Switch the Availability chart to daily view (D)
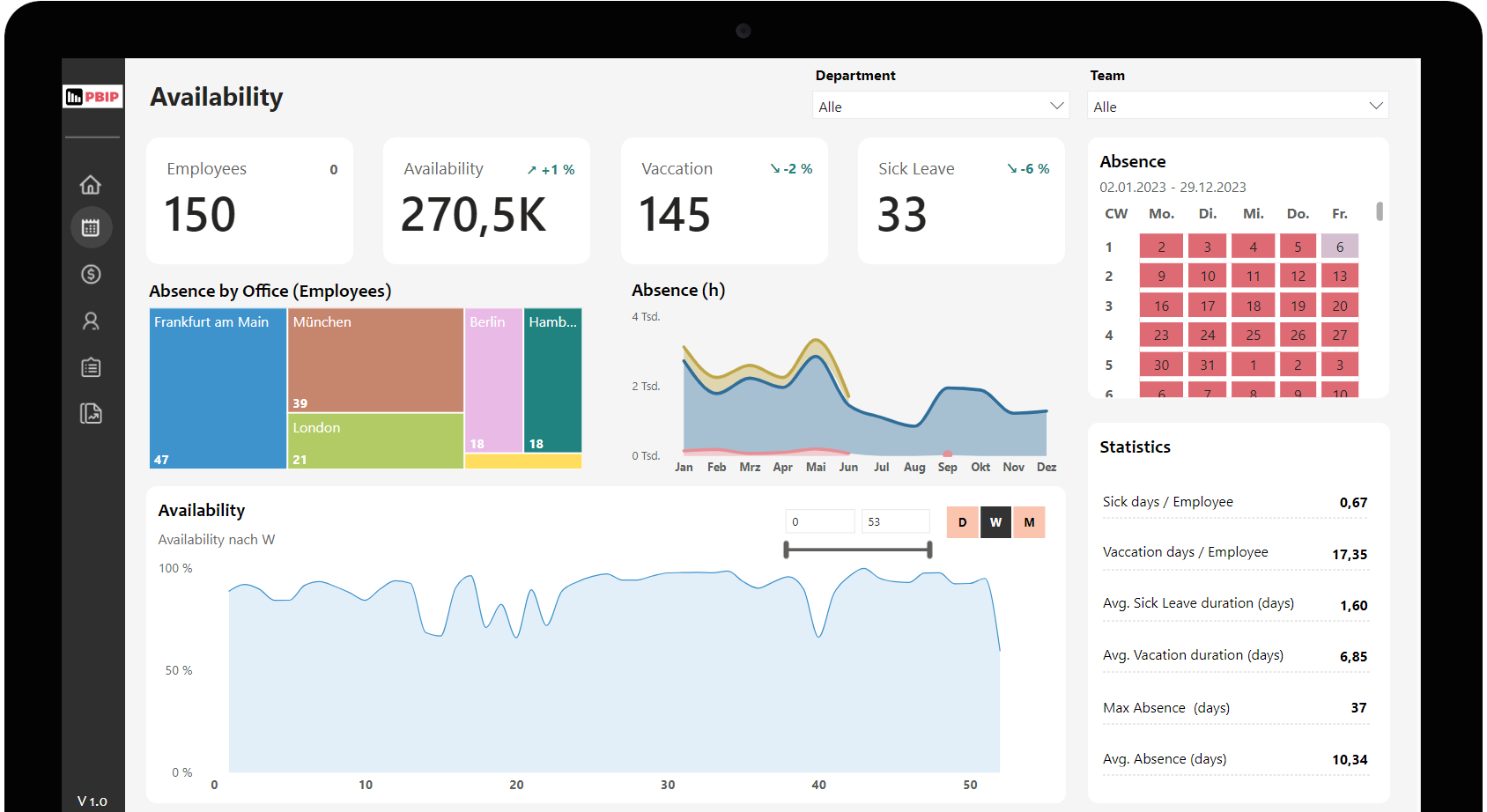Image resolution: width=1487 pixels, height=812 pixels. point(962,521)
